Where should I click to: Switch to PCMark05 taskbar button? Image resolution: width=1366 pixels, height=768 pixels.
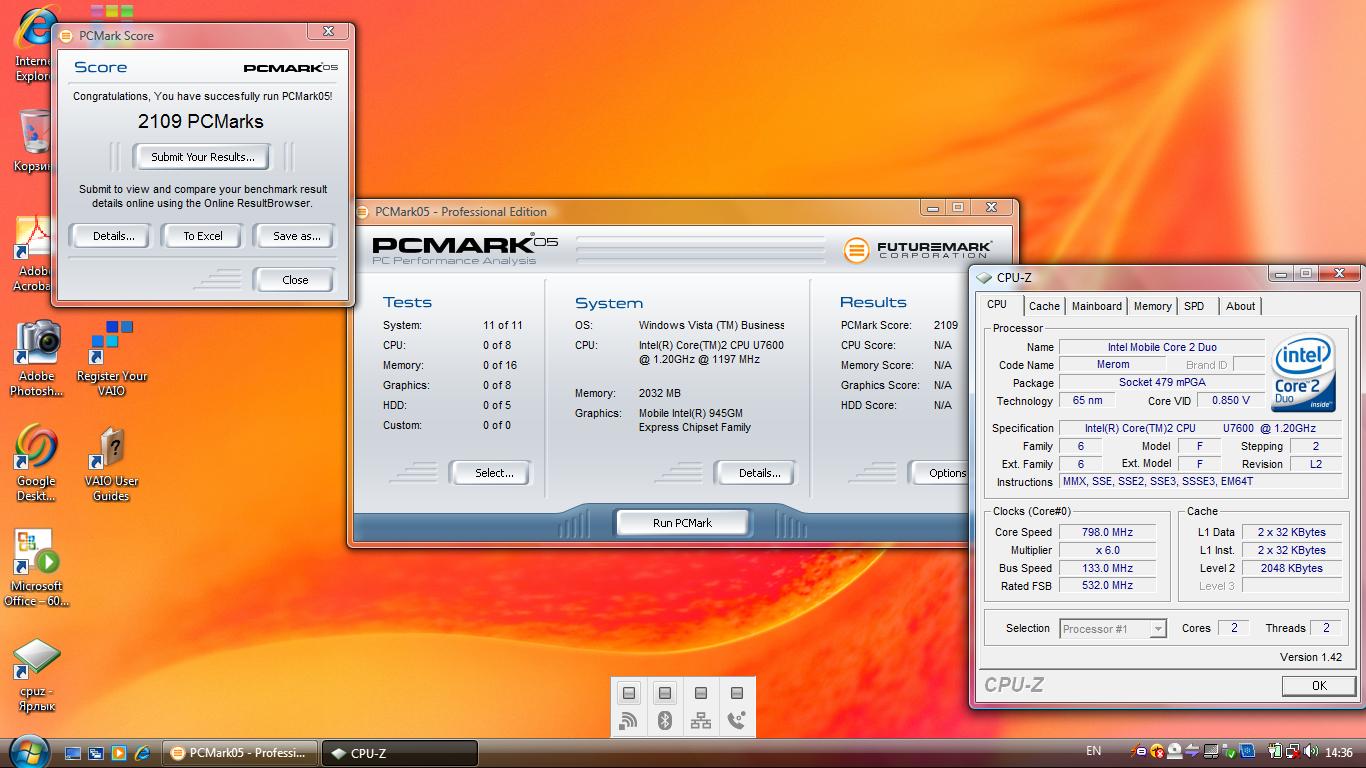(240, 753)
